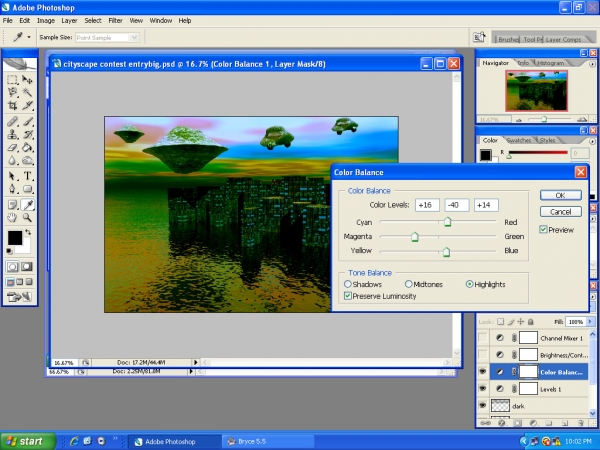Select the Type tool
The height and width of the screenshot is (450, 600).
tap(27, 176)
